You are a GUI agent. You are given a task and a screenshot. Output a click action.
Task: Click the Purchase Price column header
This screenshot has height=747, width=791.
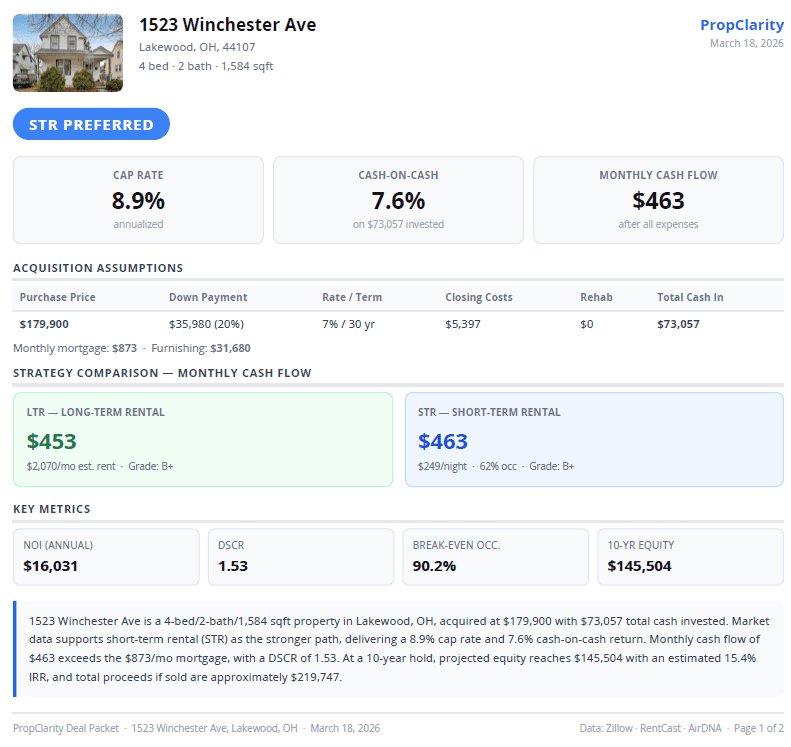coord(58,297)
